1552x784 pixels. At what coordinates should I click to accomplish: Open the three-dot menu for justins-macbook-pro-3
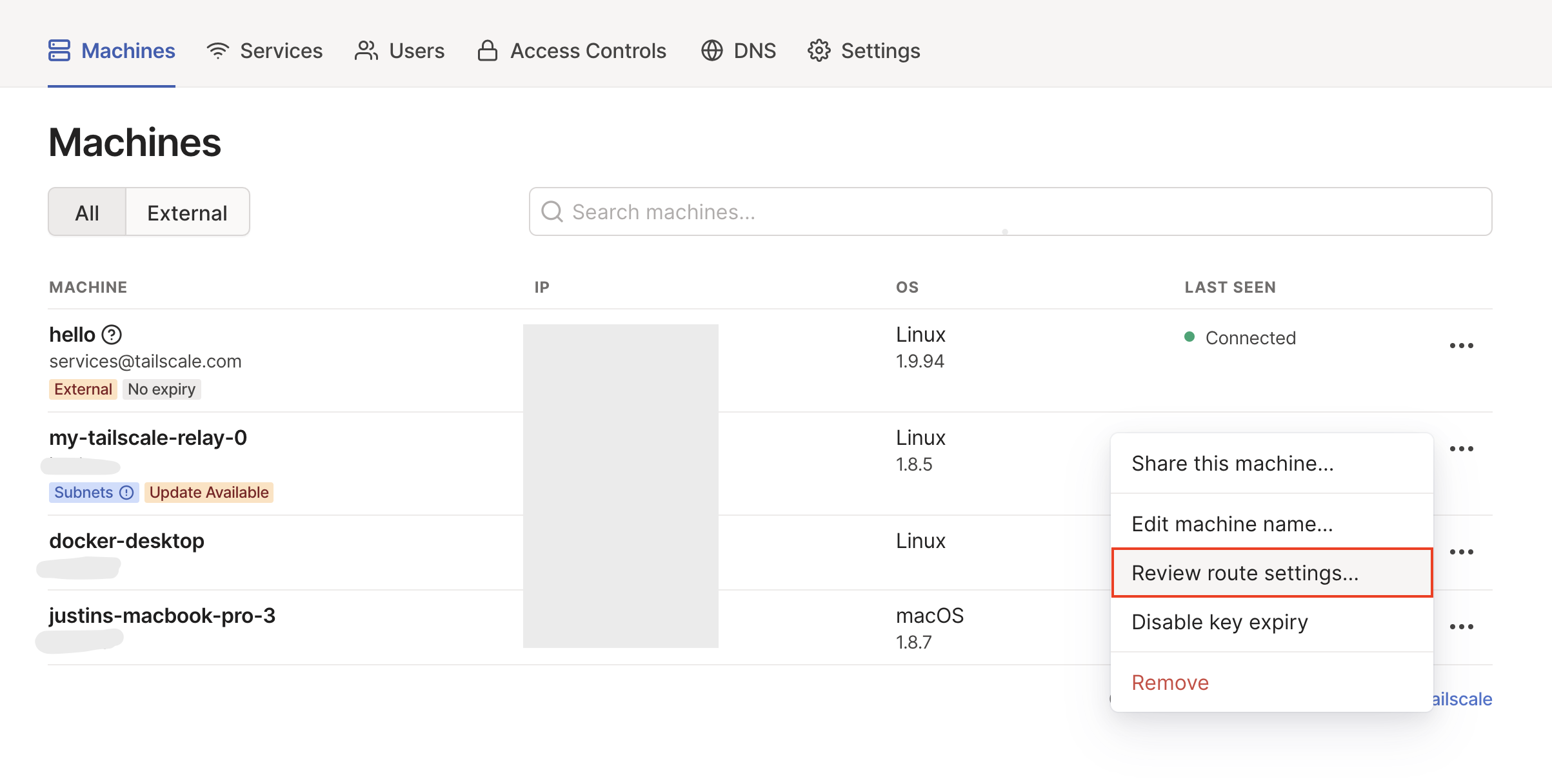click(x=1461, y=627)
